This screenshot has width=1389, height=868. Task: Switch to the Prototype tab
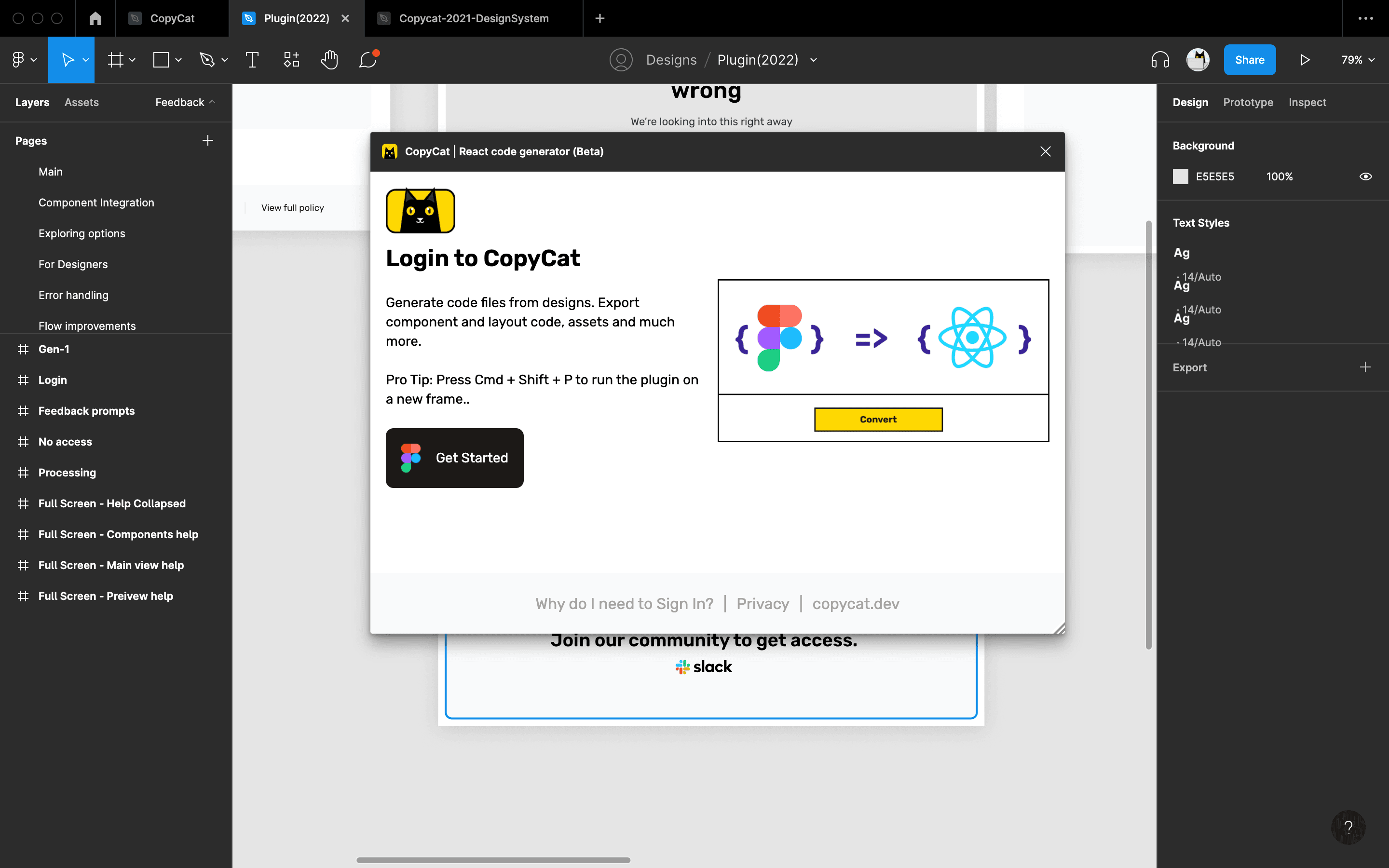[1248, 102]
